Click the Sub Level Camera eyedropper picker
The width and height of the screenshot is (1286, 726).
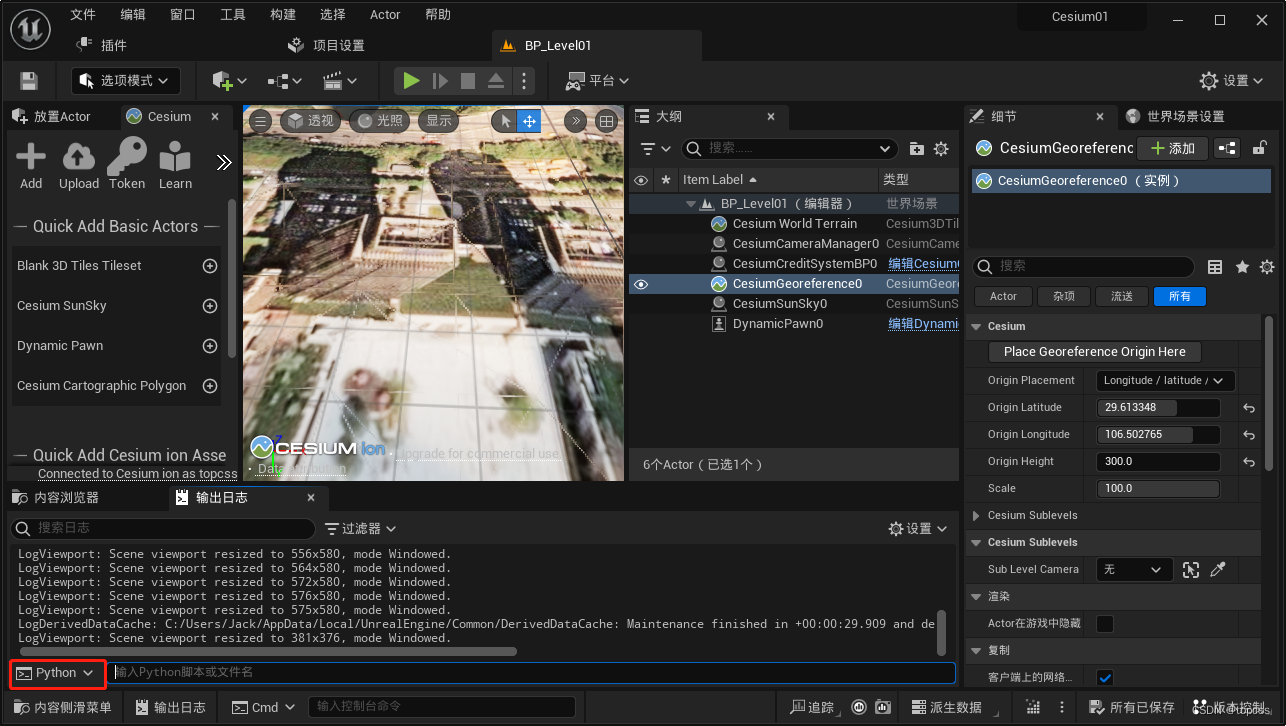click(1217, 569)
